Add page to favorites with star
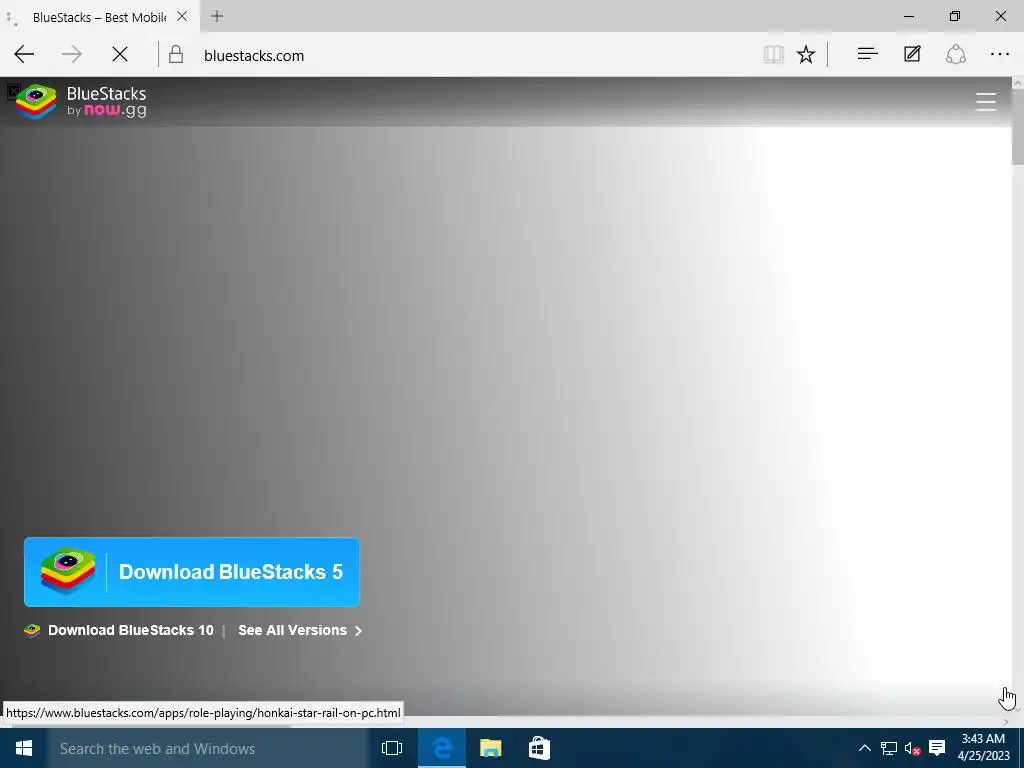1024x768 pixels. (806, 54)
